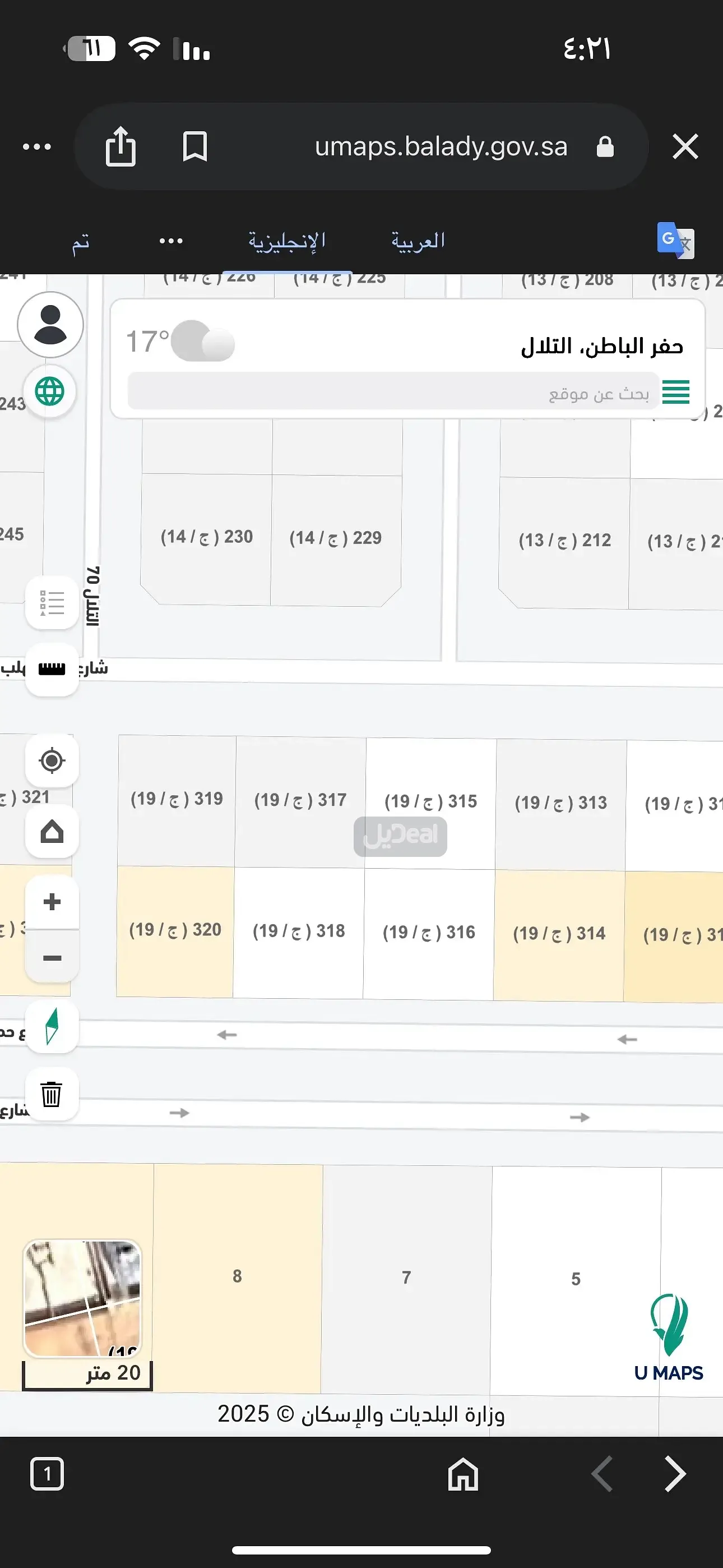
Task: Switch to الإنجليزية translation tab
Action: tap(286, 241)
